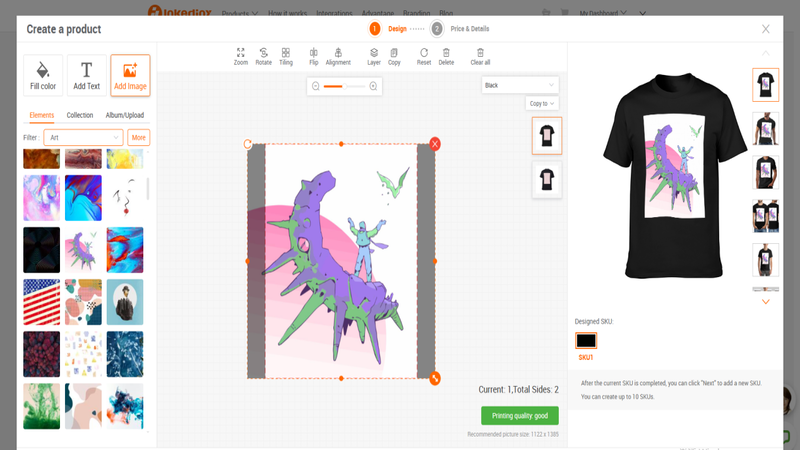Open the Black color dropdown
Viewport: 800px width, 450px height.
(520, 85)
